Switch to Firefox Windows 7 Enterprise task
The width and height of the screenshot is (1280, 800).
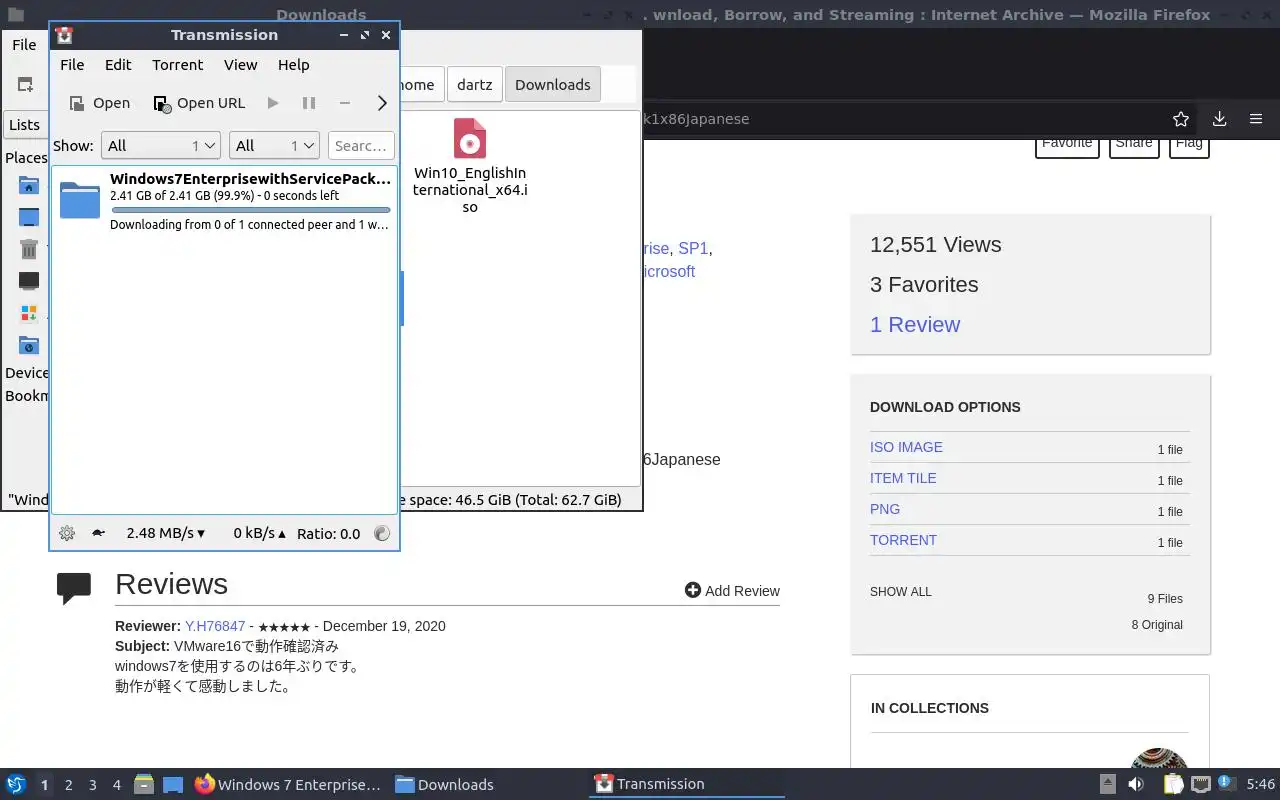(288, 785)
